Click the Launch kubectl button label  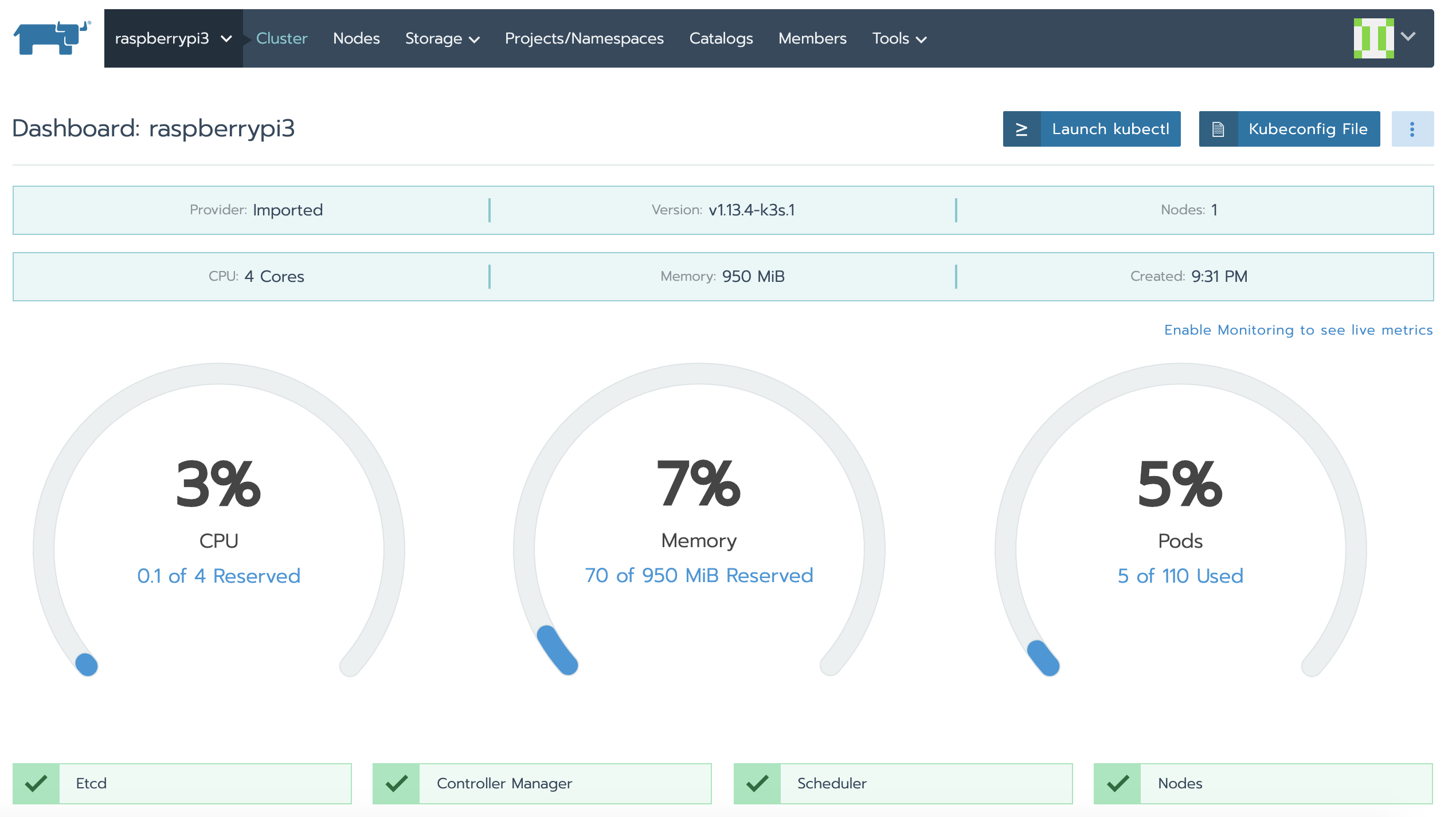[1110, 129]
